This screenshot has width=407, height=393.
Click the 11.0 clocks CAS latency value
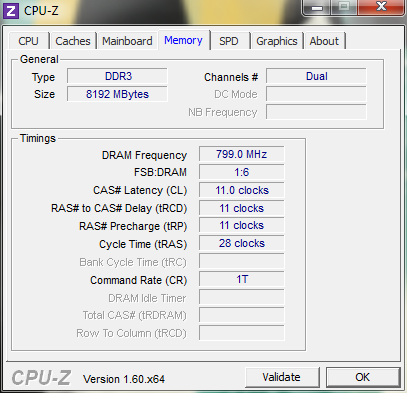(x=242, y=190)
